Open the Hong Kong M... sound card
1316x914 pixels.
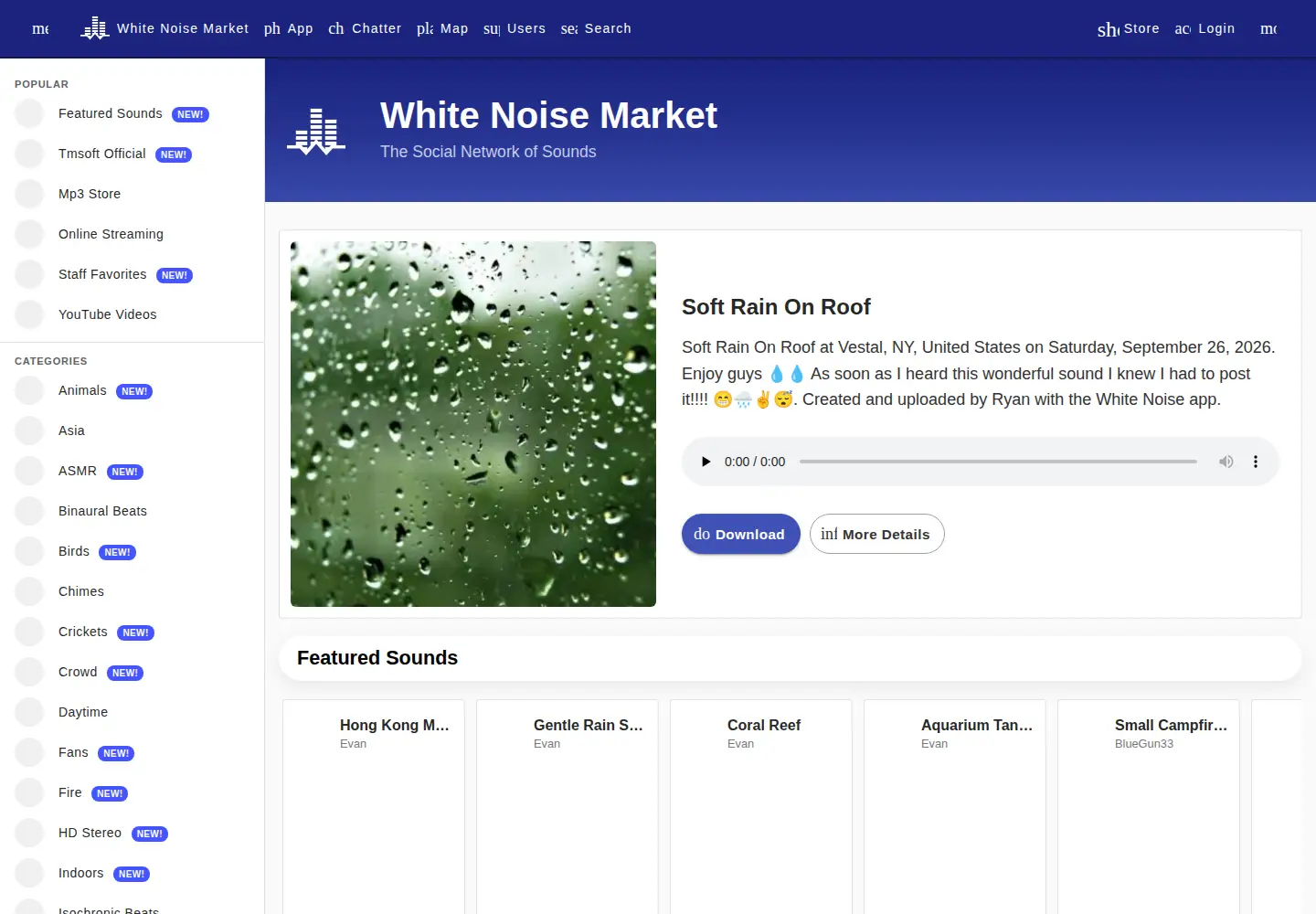(374, 807)
